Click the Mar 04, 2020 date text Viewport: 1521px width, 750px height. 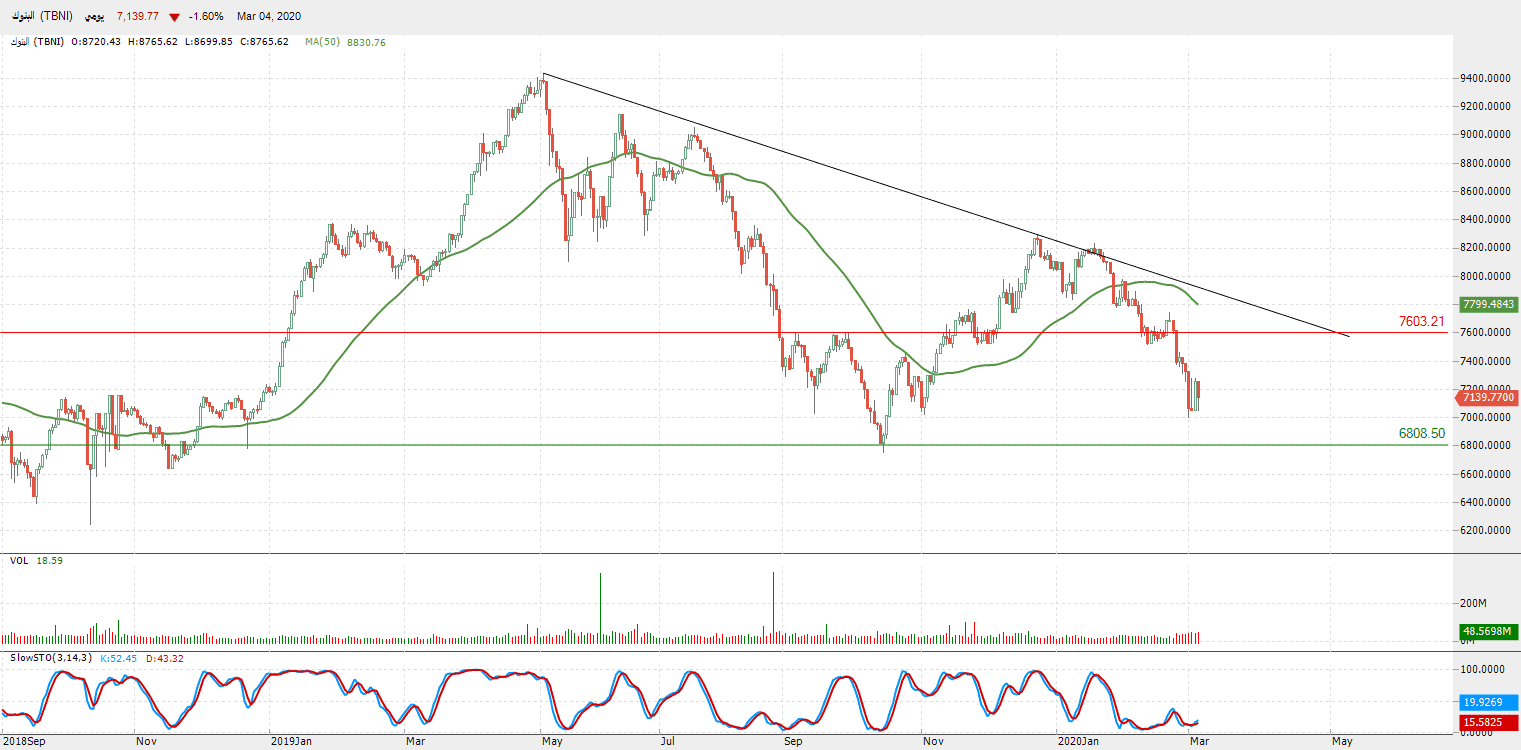tap(269, 17)
